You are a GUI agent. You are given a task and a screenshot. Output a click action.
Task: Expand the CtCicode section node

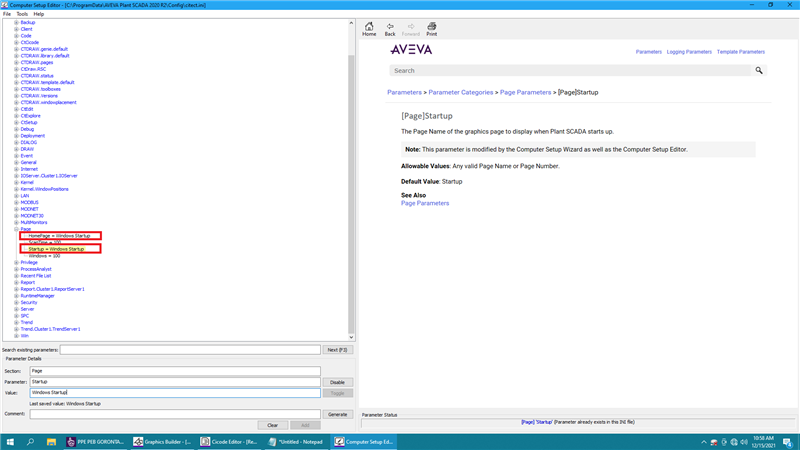pos(16,42)
